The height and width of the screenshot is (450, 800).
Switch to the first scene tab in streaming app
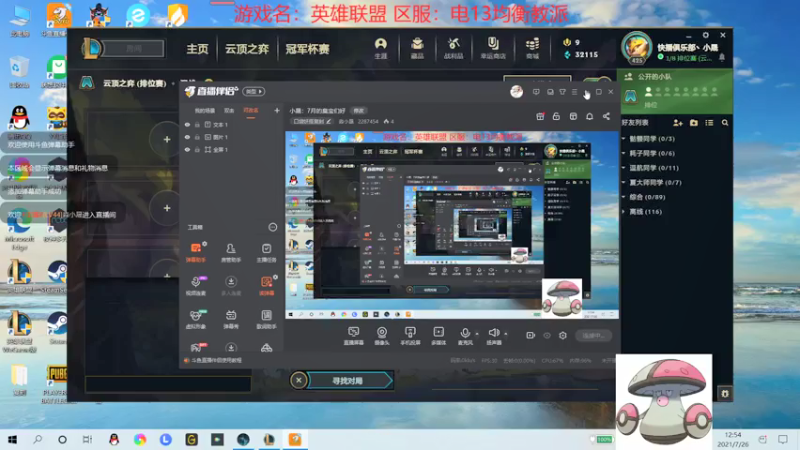pyautogui.click(x=205, y=110)
